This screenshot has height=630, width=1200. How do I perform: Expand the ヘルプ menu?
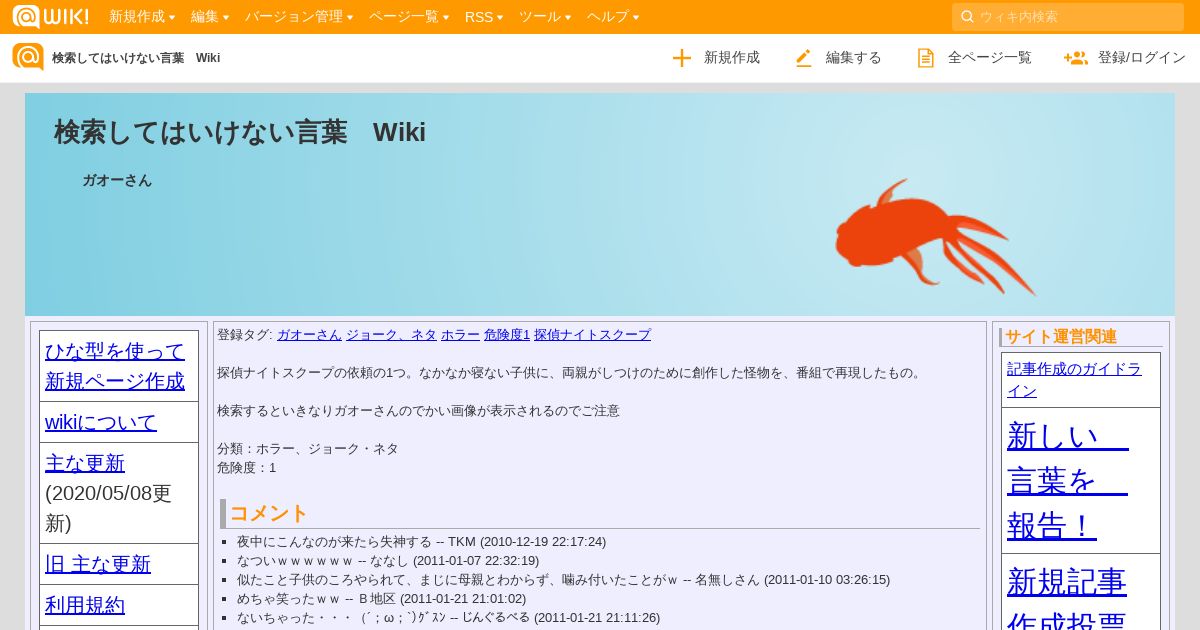click(x=613, y=17)
